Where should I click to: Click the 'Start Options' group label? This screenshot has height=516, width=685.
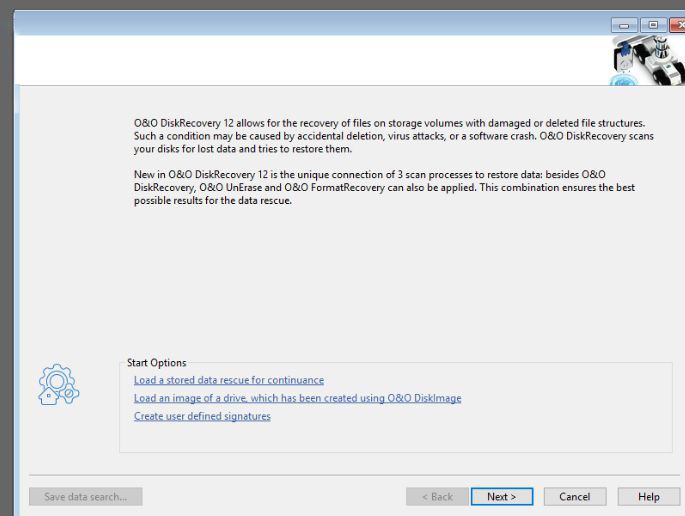tap(156, 363)
